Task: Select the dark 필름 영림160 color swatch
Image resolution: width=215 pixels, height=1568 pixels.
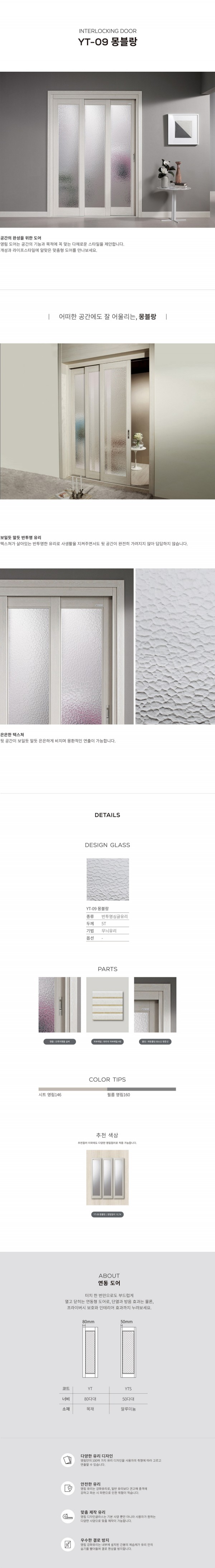Action: pyautogui.click(x=141, y=1089)
